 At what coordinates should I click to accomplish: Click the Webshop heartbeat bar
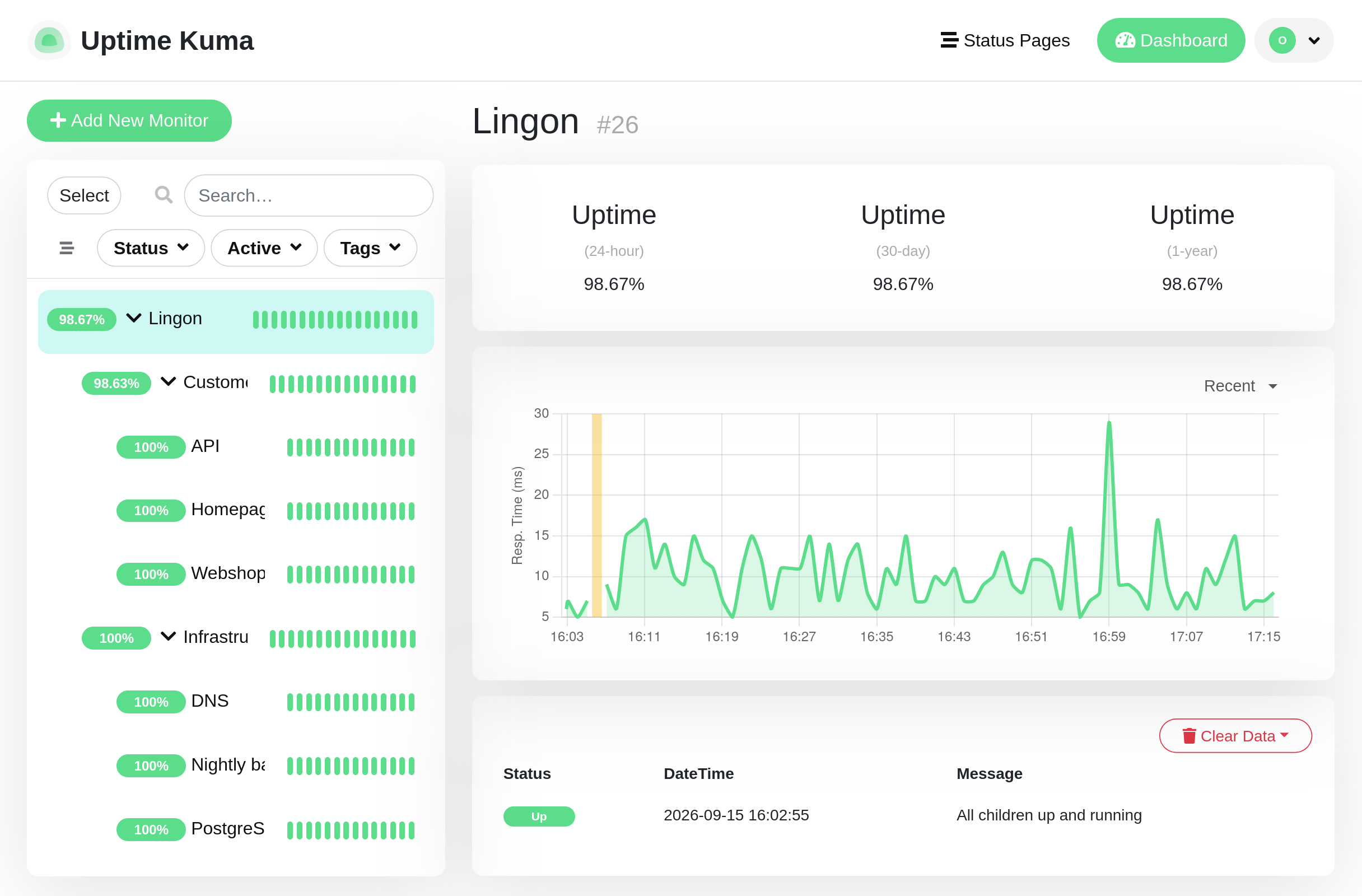351,575
